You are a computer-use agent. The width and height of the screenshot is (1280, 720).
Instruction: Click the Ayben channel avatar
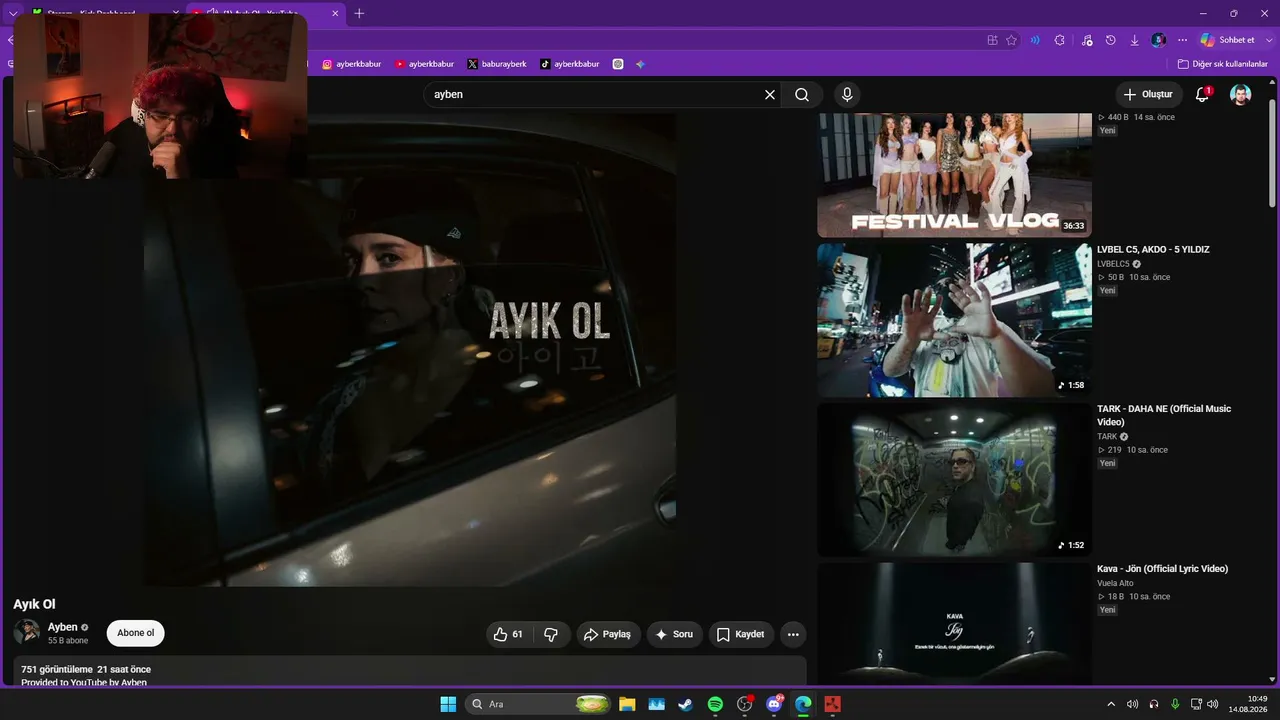point(27,633)
